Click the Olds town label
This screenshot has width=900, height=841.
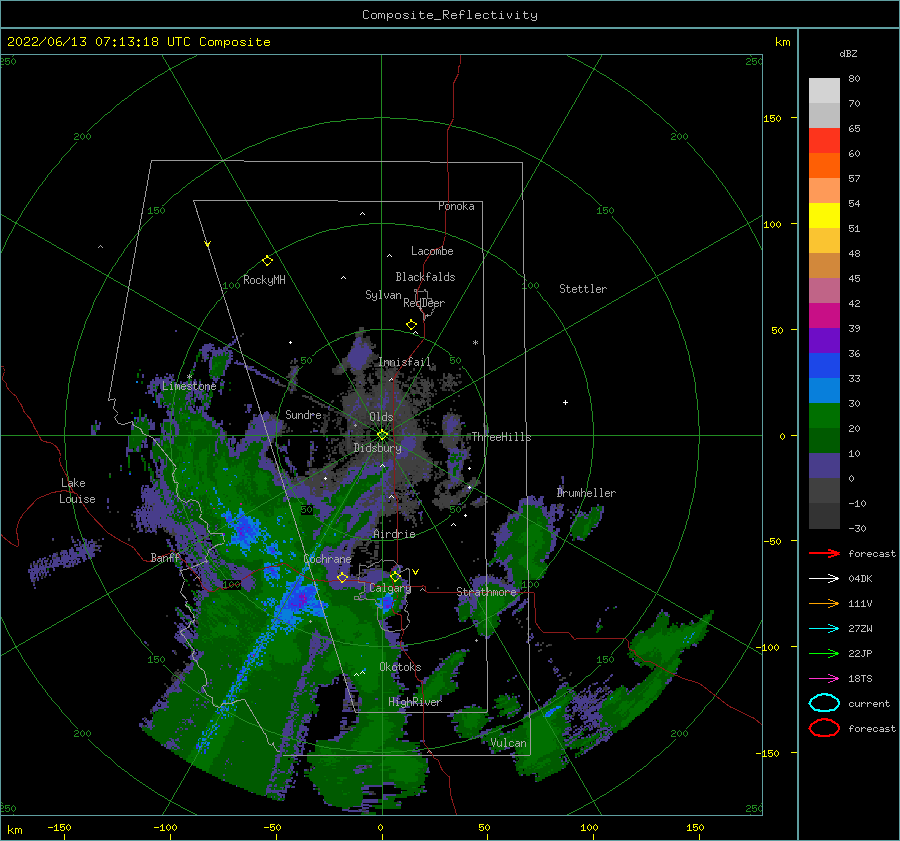coord(381,417)
